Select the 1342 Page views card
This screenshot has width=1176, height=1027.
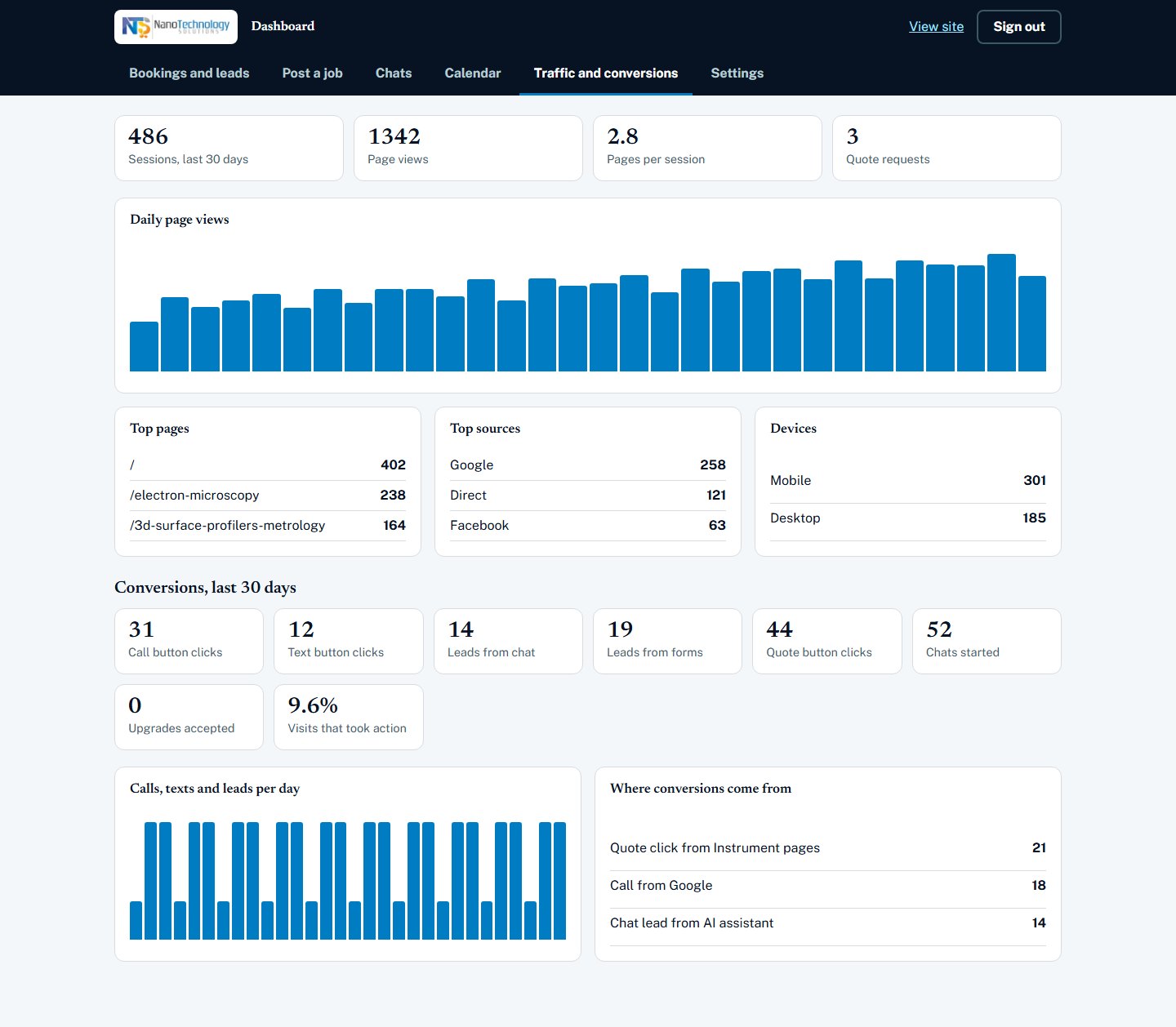[468, 148]
